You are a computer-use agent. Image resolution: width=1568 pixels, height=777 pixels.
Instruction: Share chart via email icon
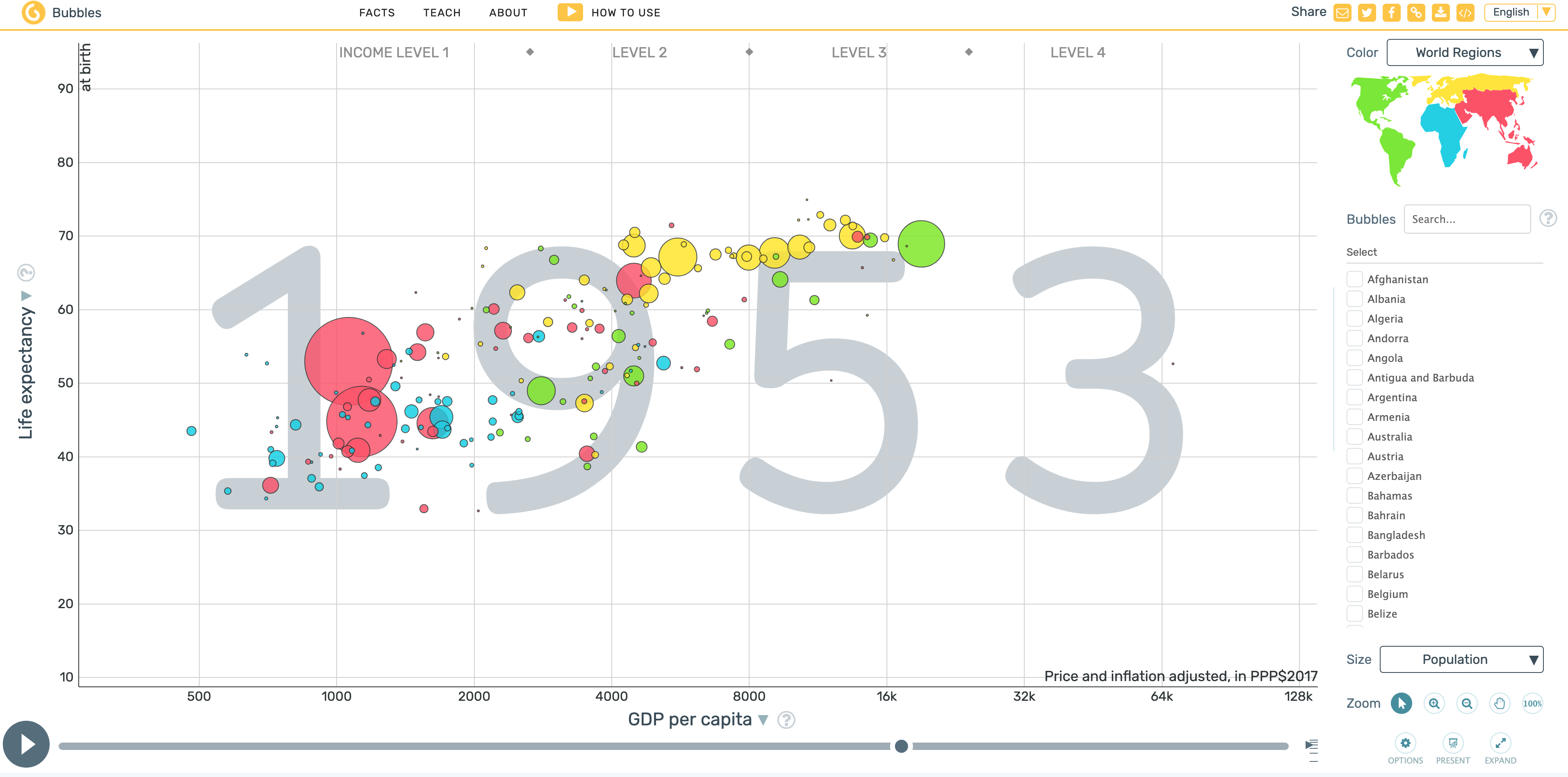(x=1342, y=13)
